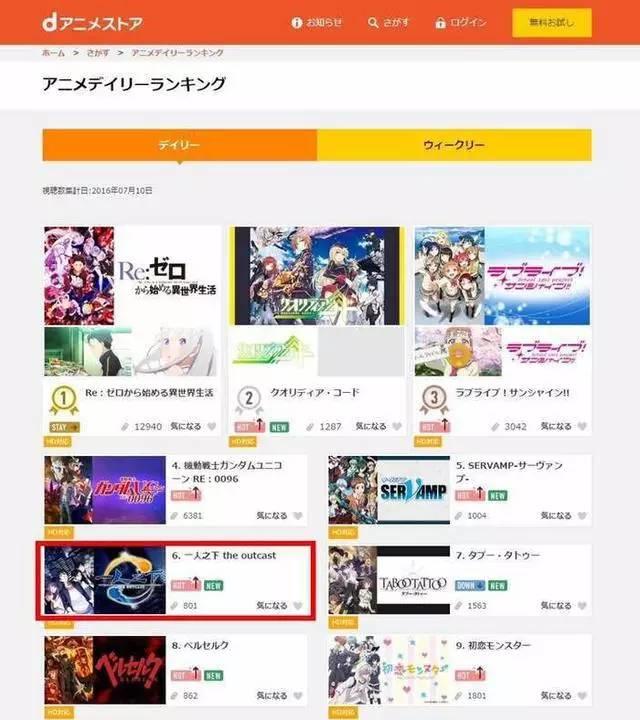Image resolution: width=640 pixels, height=720 pixels.
Task: Toggle heart favorite for ラブライブ!サンシャイン!!
Action: tap(582, 427)
